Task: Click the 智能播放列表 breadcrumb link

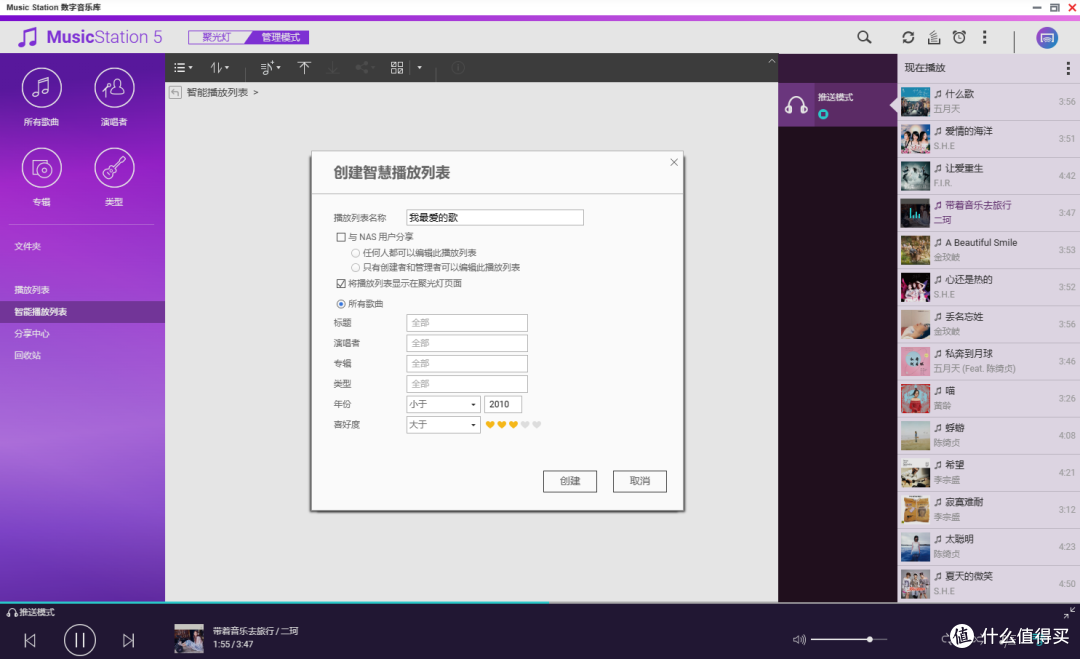Action: [x=217, y=92]
